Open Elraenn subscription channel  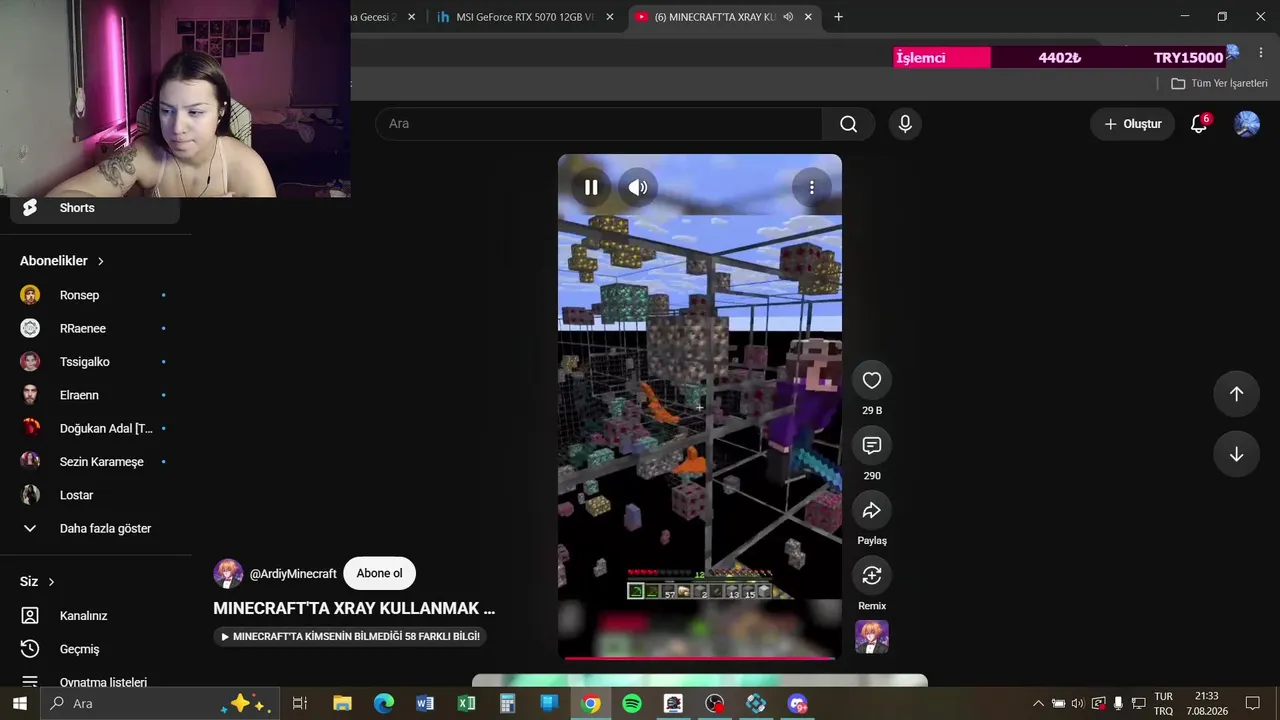(95, 395)
